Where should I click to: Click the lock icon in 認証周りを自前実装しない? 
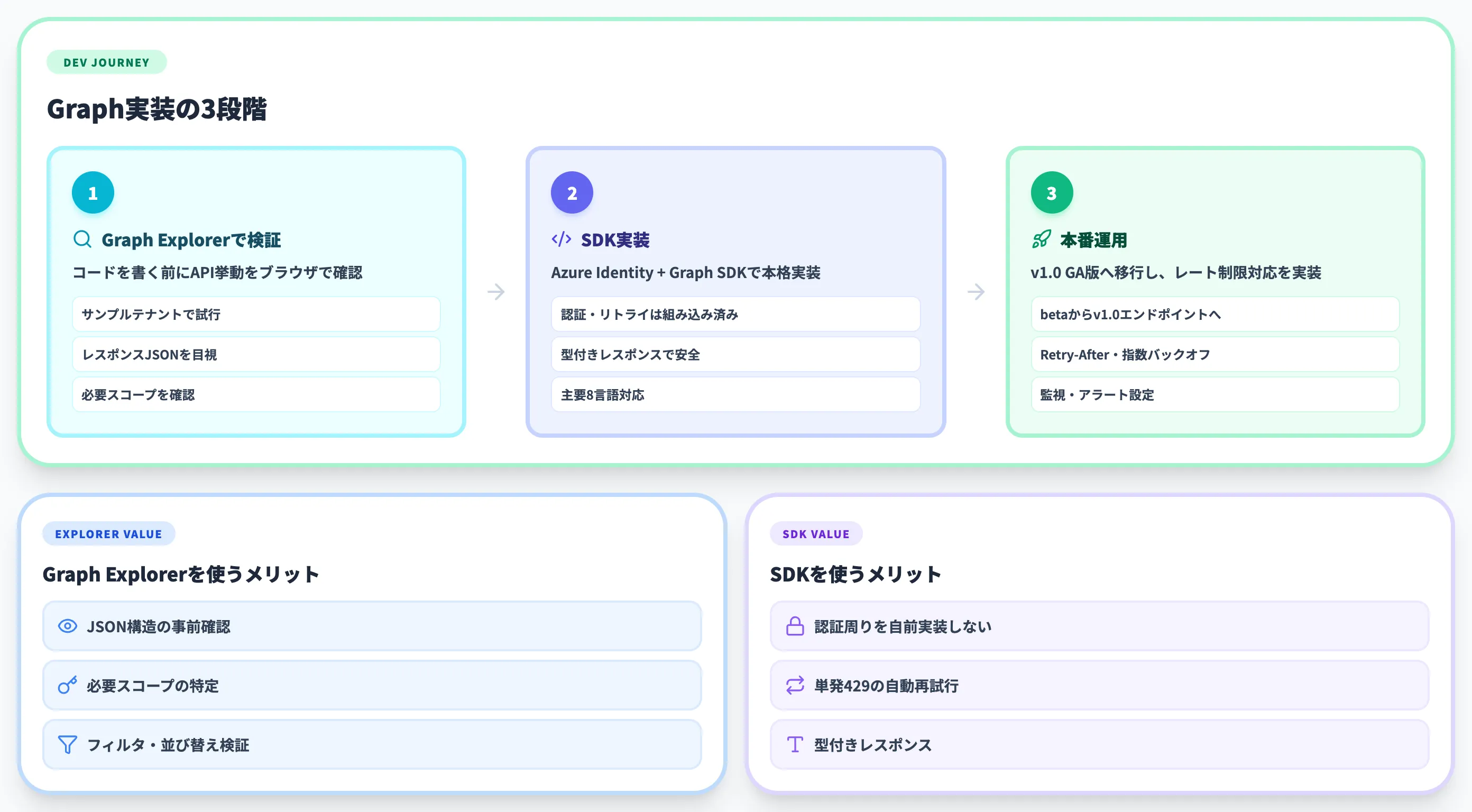pyautogui.click(x=795, y=626)
